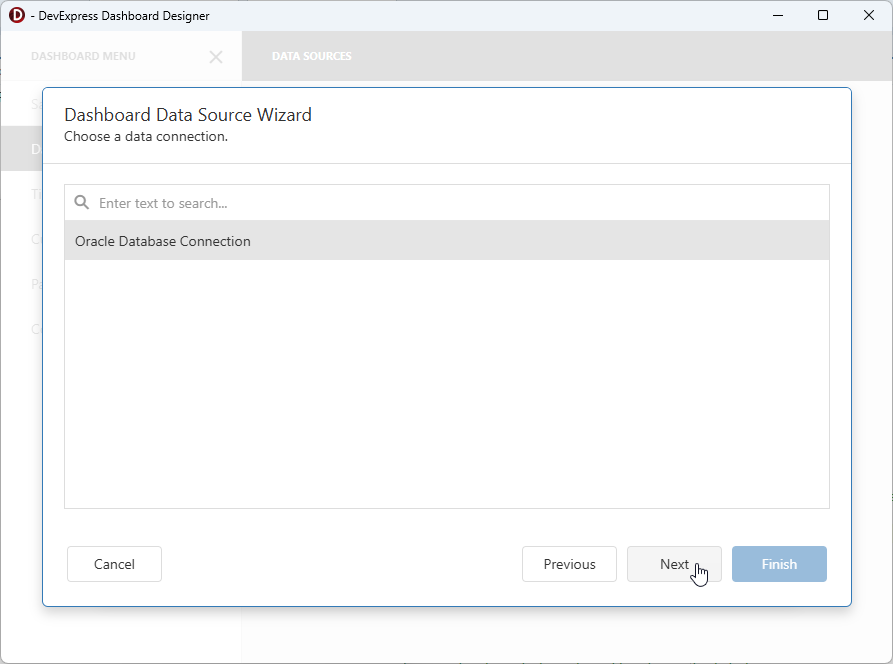Close the DevExpress Dashboard Designer
The image size is (893, 664).
(869, 15)
